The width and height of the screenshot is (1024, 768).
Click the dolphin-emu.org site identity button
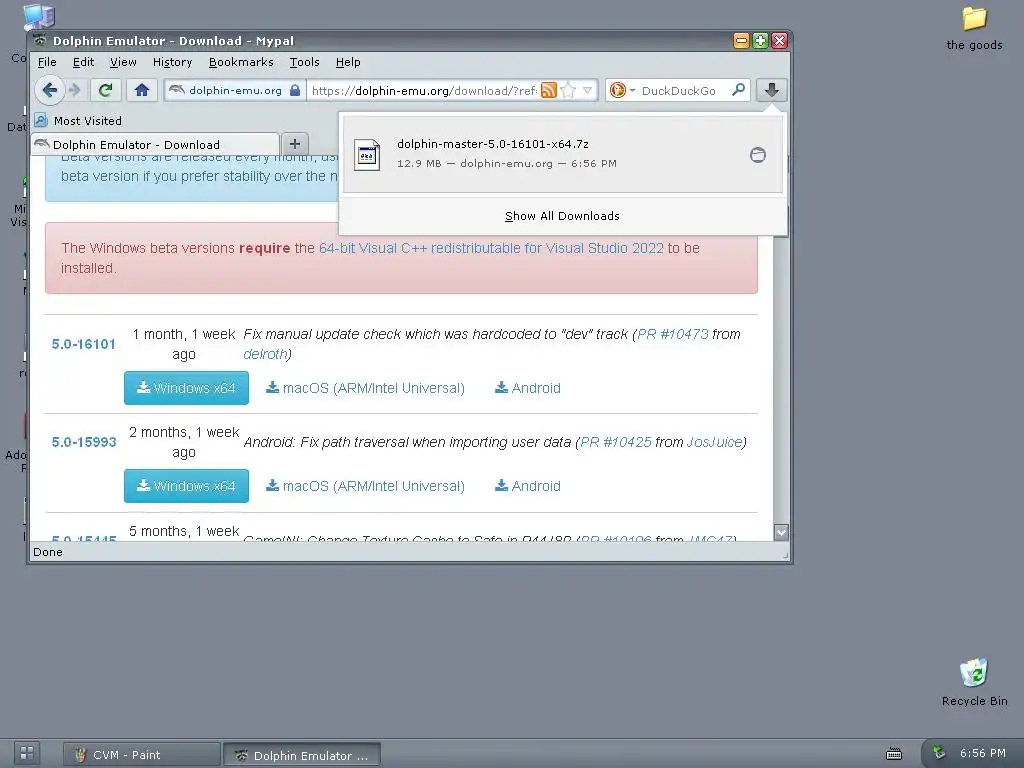point(234,90)
